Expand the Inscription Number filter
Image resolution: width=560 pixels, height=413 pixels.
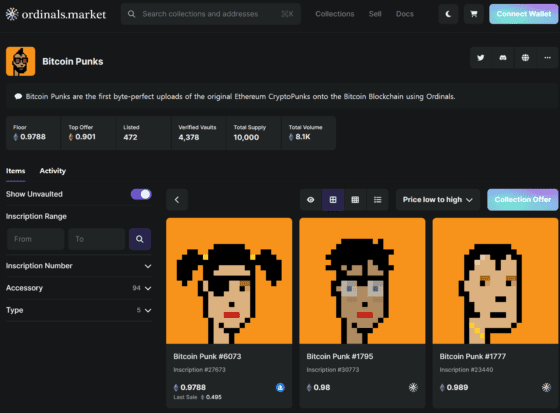[x=79, y=266]
